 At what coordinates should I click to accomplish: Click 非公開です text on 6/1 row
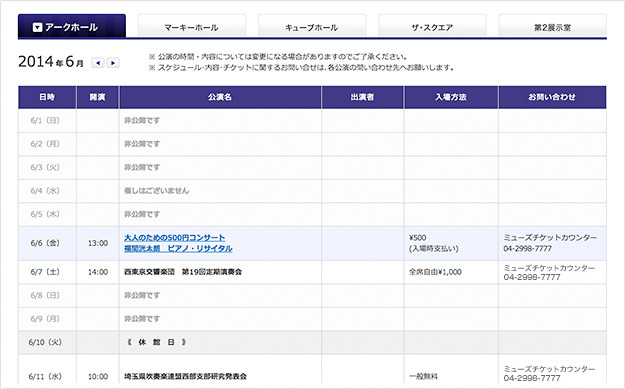pyautogui.click(x=142, y=120)
